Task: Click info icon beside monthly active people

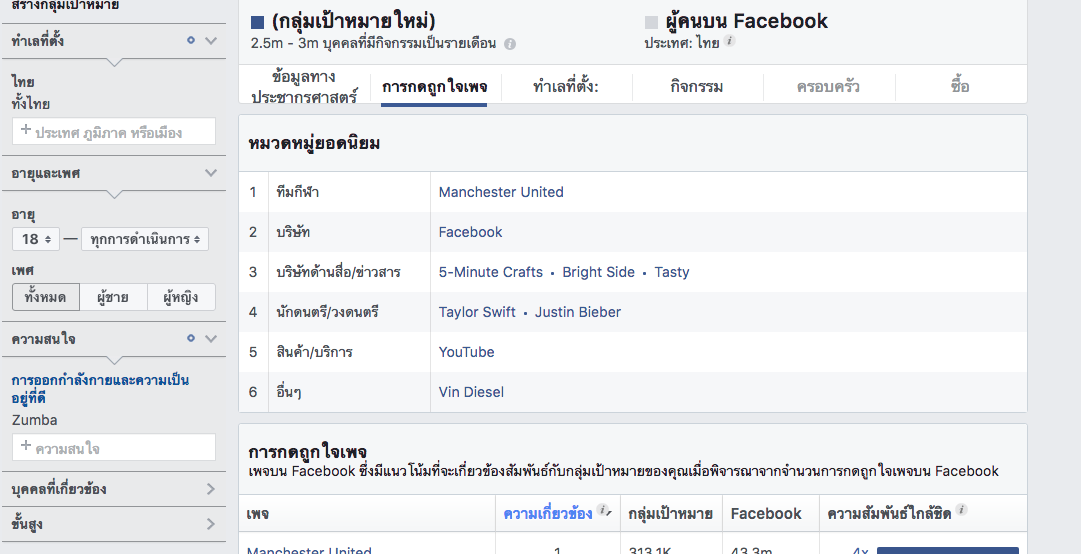Action: click(509, 44)
